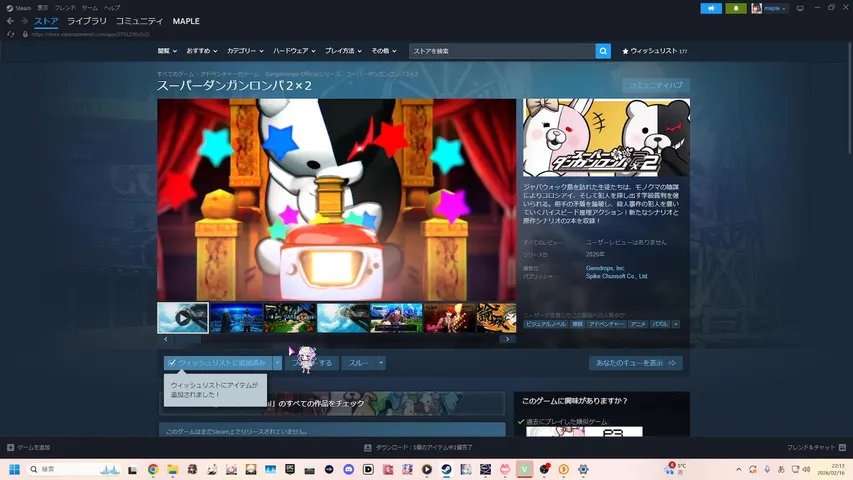The image size is (853, 480).
Task: Open the green notifications bell
Action: coord(735,8)
